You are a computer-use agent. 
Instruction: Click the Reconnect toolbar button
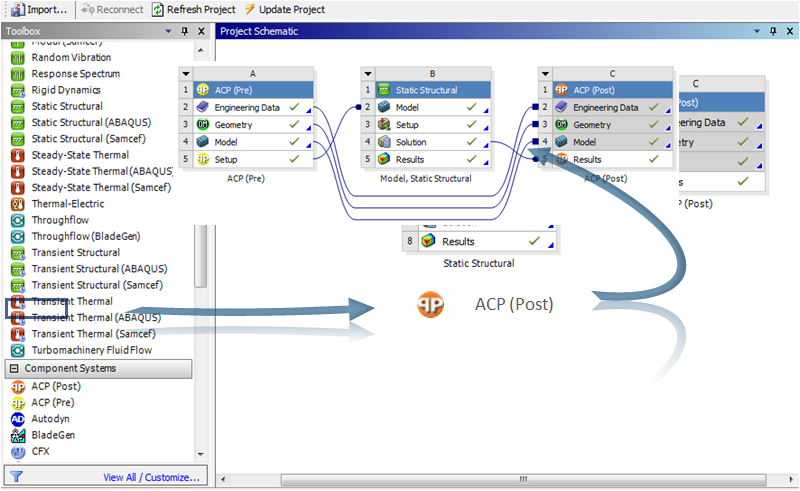point(112,9)
